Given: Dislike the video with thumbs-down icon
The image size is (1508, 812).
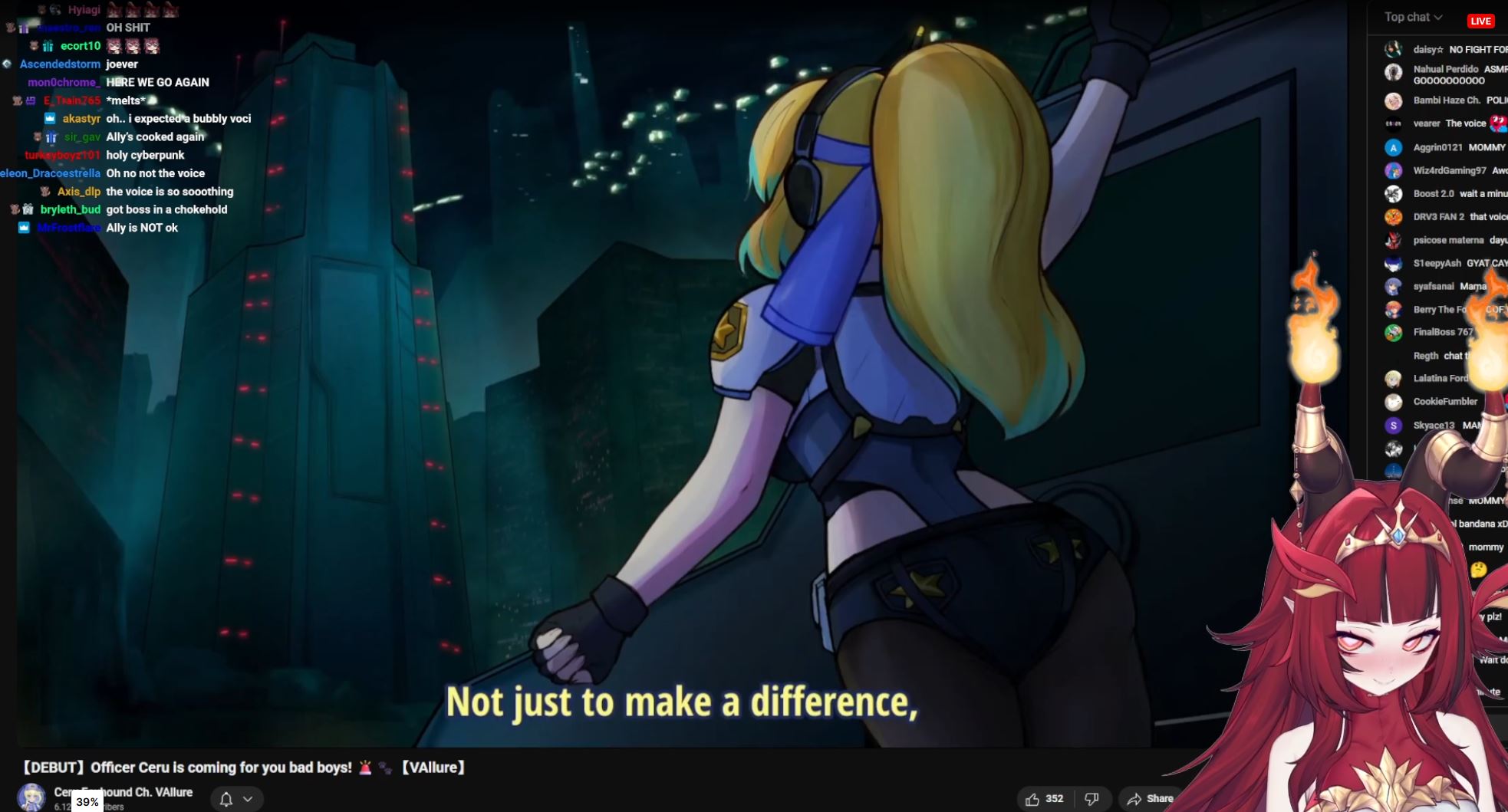Looking at the screenshot, I should [x=1091, y=799].
